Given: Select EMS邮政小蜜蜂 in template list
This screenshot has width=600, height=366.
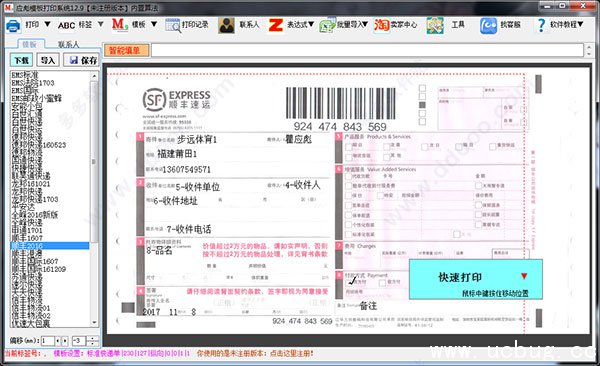Looking at the screenshot, I should click(36, 98).
